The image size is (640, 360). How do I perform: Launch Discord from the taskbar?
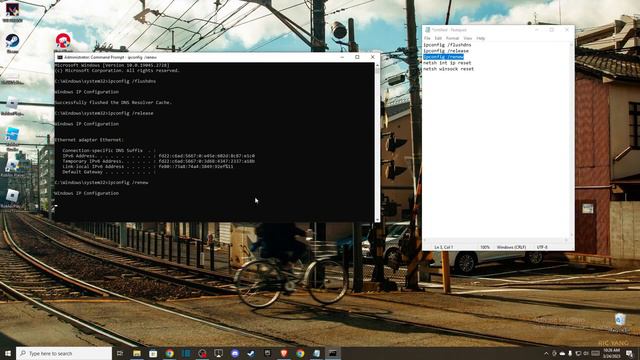click(235, 353)
